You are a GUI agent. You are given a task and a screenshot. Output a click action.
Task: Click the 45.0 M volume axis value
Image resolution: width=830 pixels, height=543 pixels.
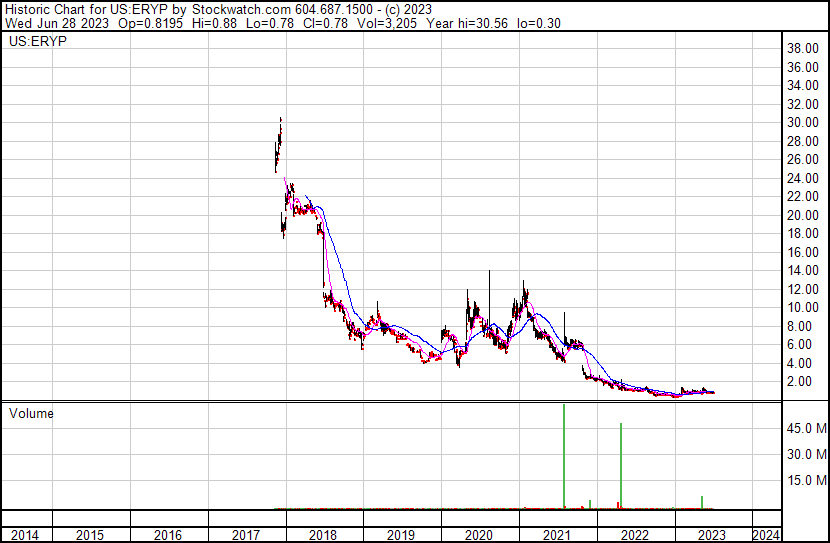[x=807, y=428]
